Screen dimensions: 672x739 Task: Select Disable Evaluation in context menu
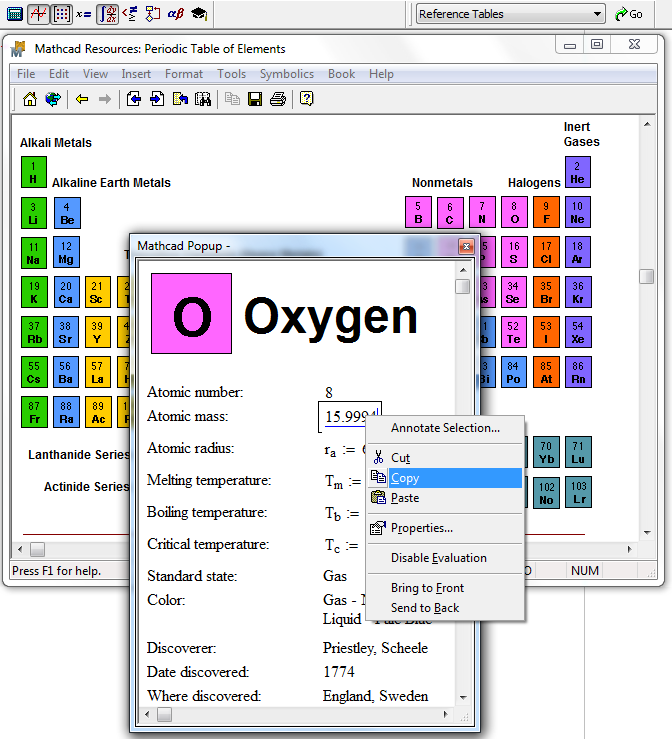[445, 558]
